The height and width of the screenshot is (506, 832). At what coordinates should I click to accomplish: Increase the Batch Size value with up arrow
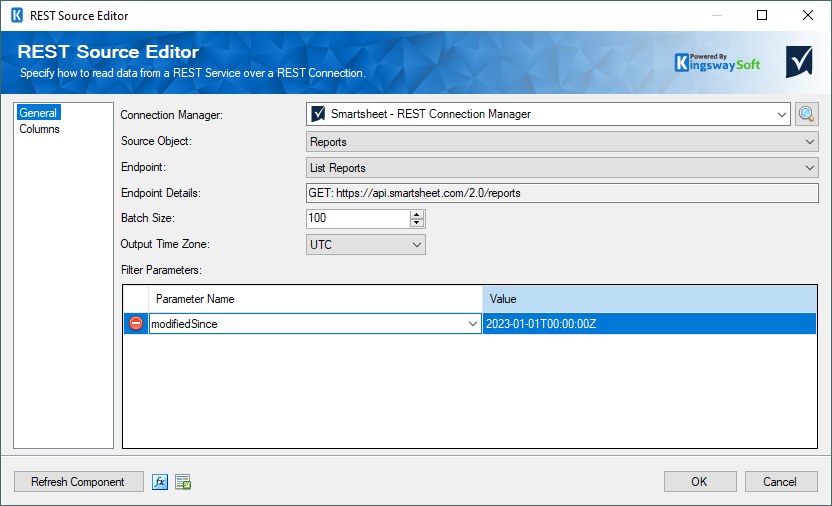(x=417, y=214)
